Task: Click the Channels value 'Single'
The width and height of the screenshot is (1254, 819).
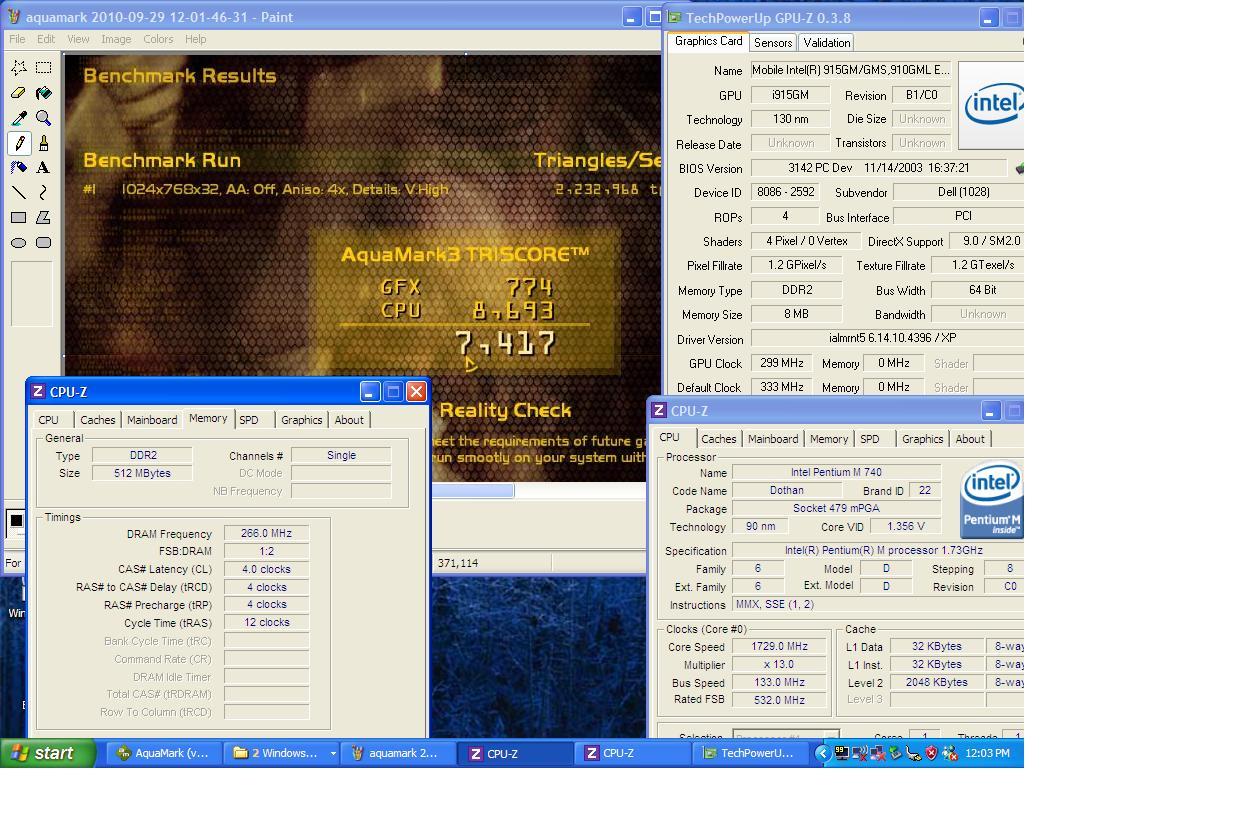Action: click(x=341, y=455)
